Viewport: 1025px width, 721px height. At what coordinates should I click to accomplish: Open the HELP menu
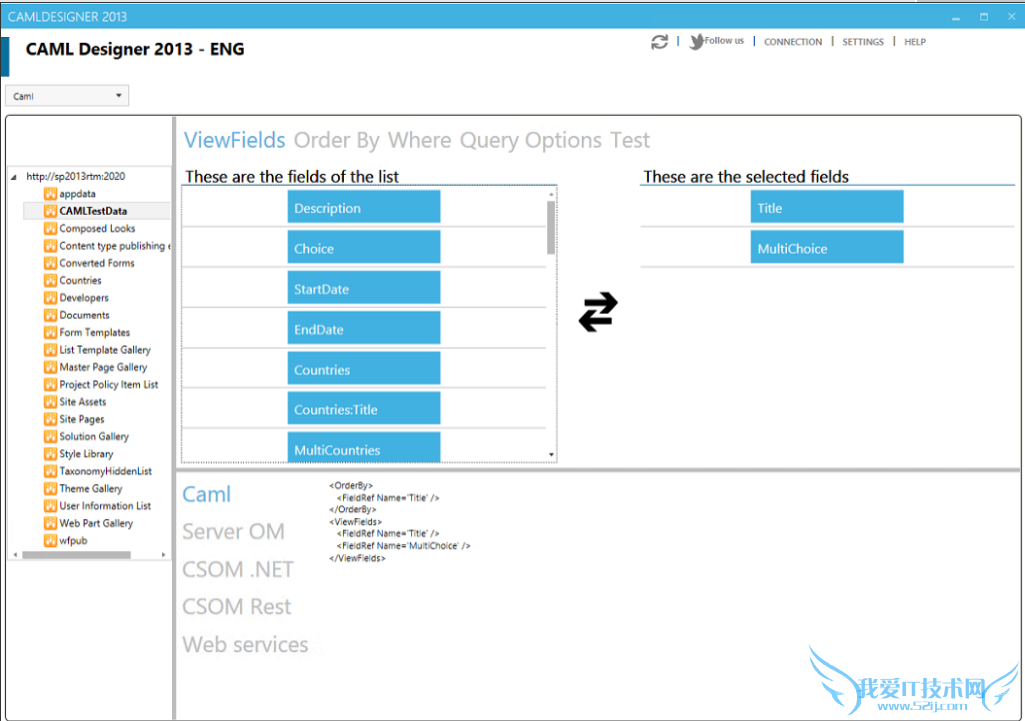click(915, 42)
